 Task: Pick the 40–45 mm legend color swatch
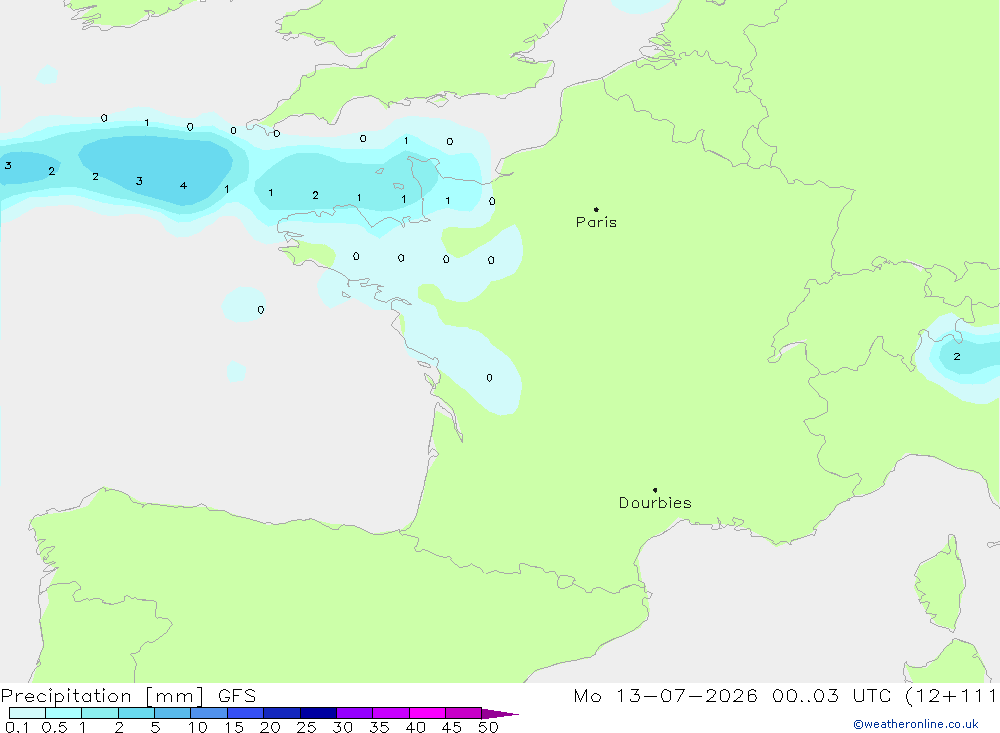tap(427, 713)
